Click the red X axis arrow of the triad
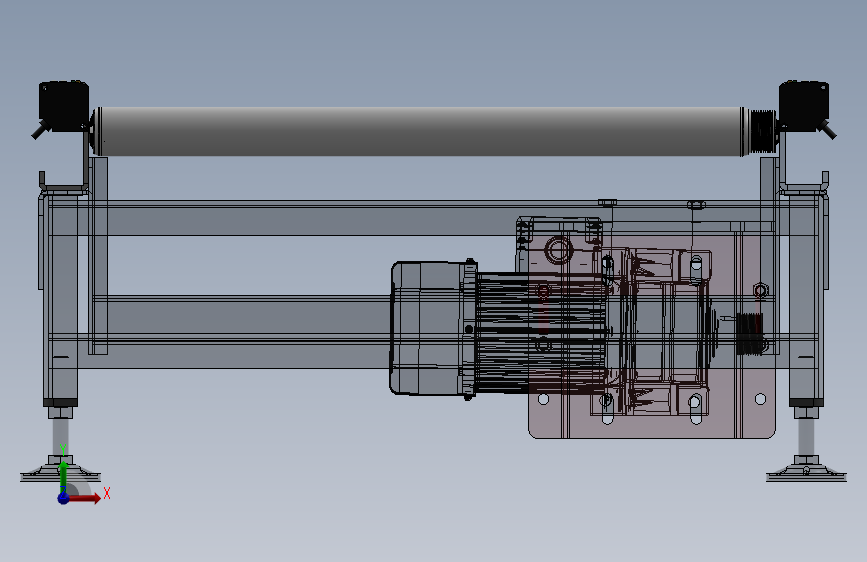 pyautogui.click(x=84, y=498)
